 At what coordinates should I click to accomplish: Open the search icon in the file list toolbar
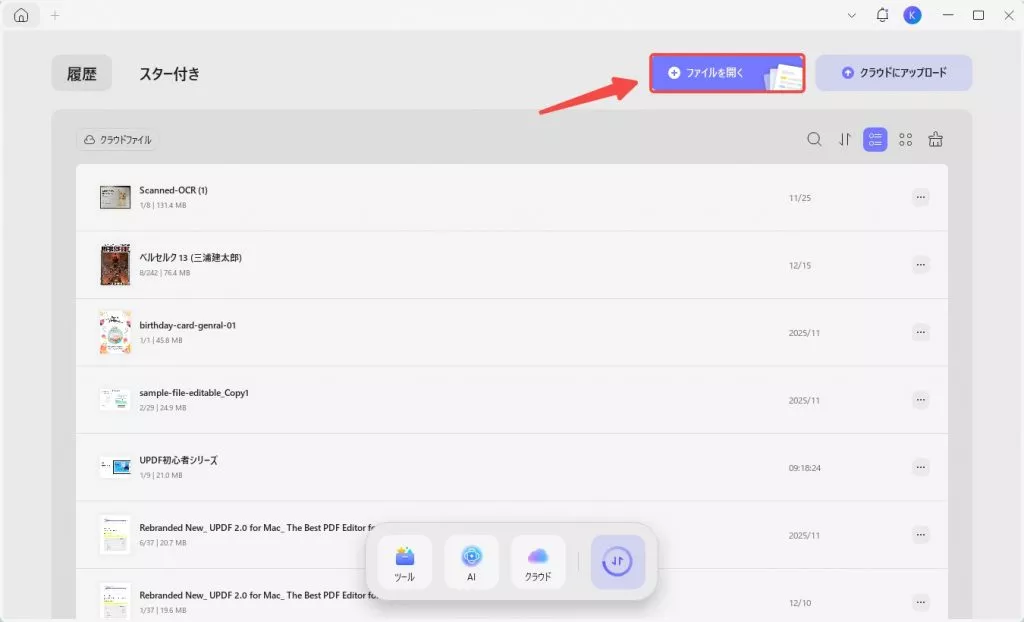tap(815, 139)
